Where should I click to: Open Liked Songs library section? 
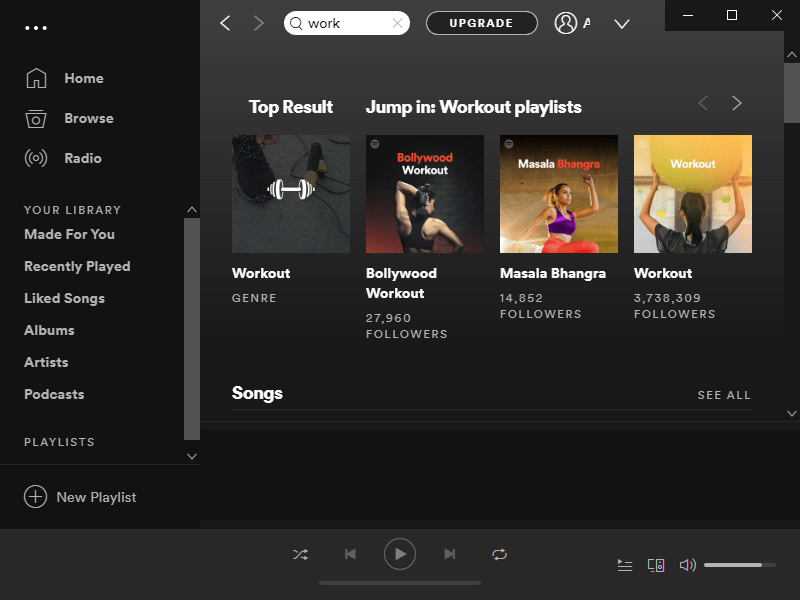click(x=64, y=298)
